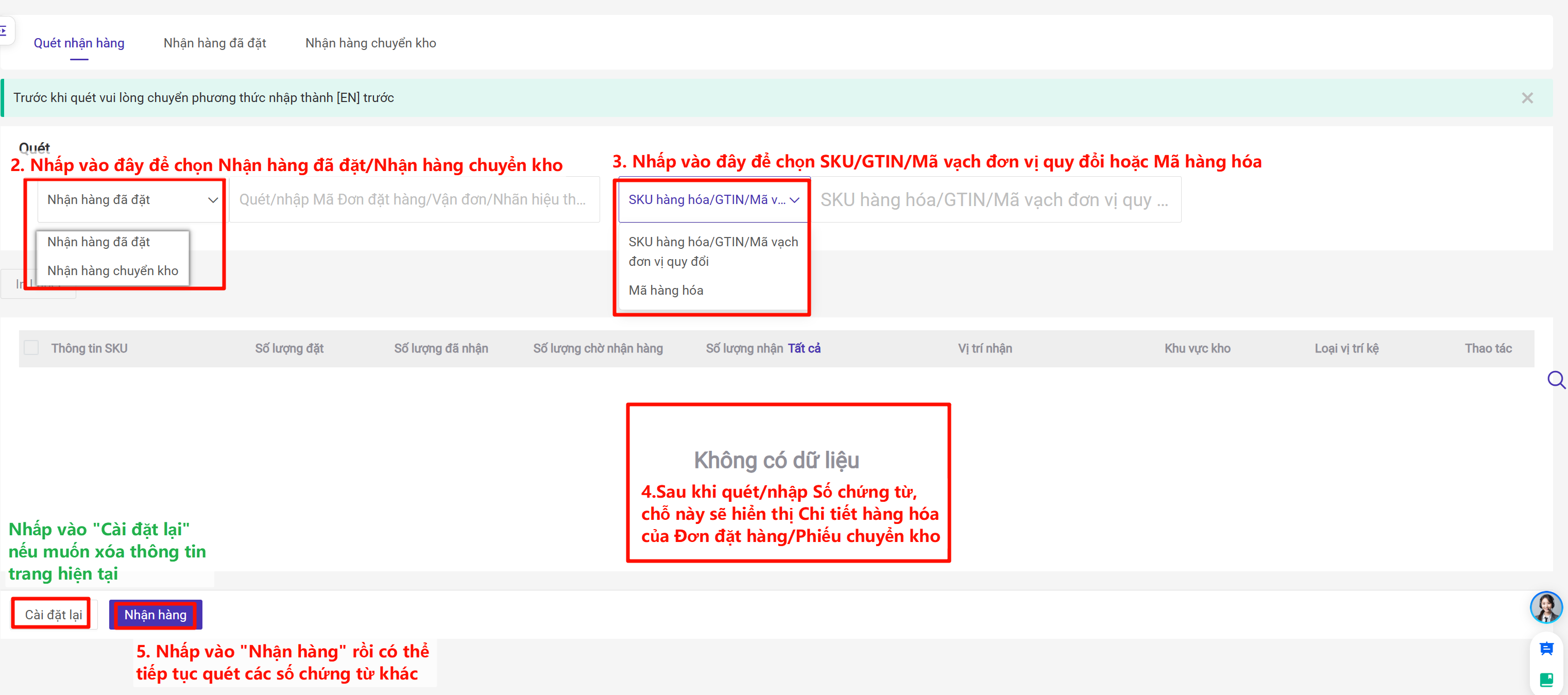Screen dimensions: 1568x695
Task: Switch to Nhận hàng đã đặt tab
Action: pyautogui.click(x=214, y=43)
